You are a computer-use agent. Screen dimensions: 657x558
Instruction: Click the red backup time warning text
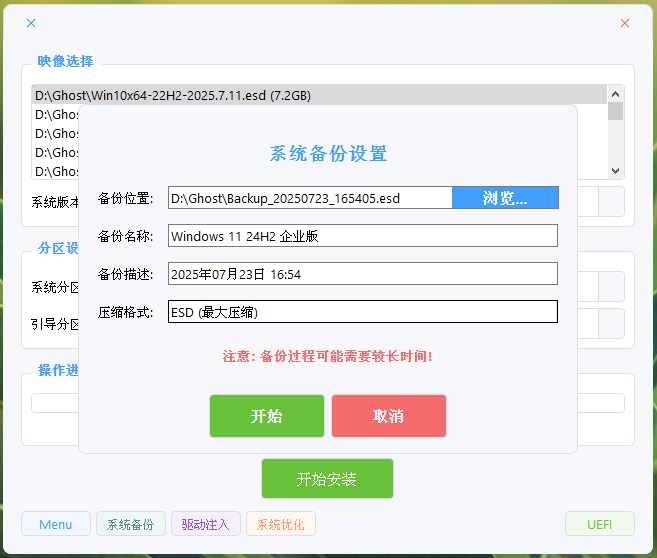(327, 356)
